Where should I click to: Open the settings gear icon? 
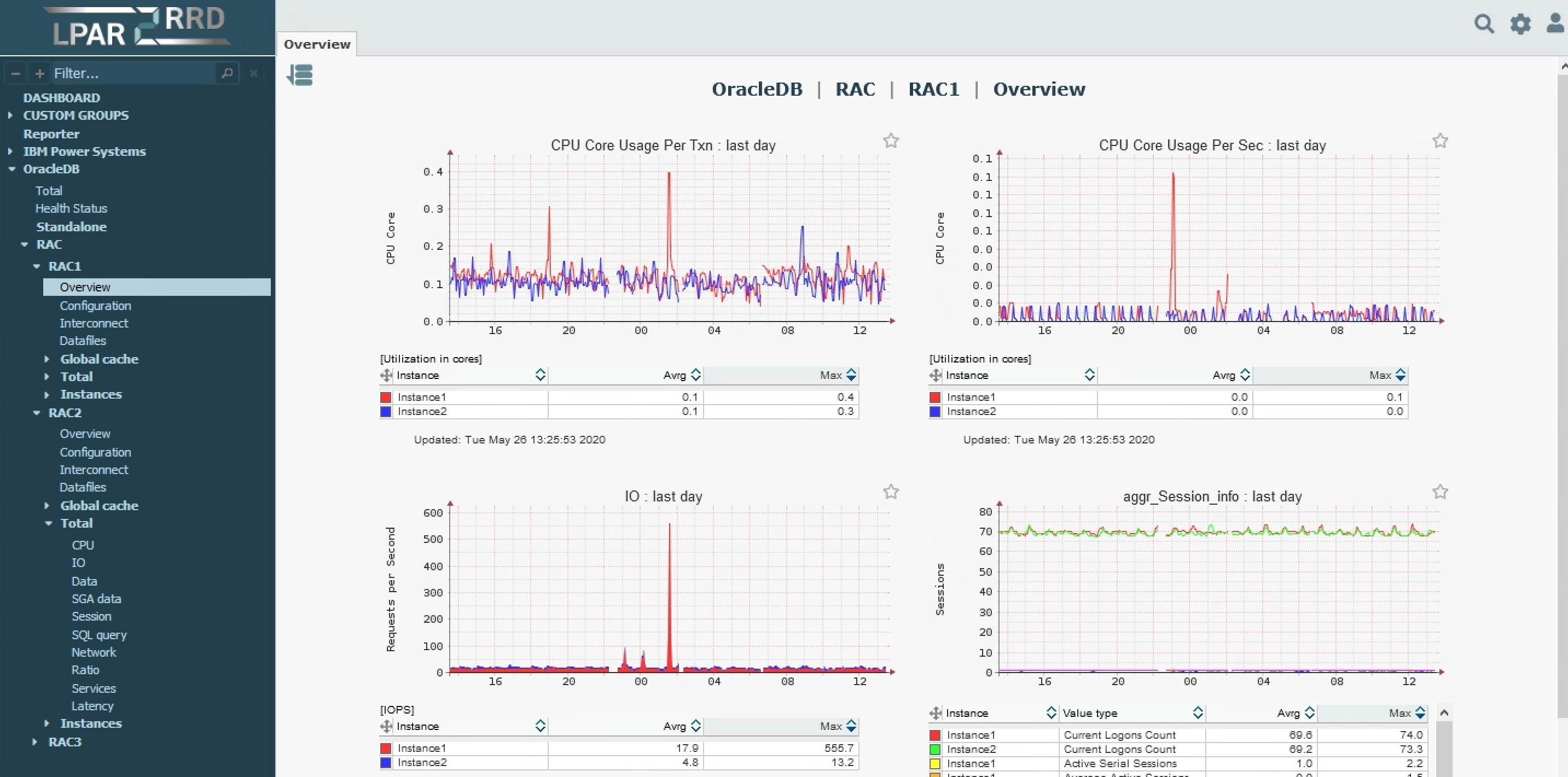1520,24
